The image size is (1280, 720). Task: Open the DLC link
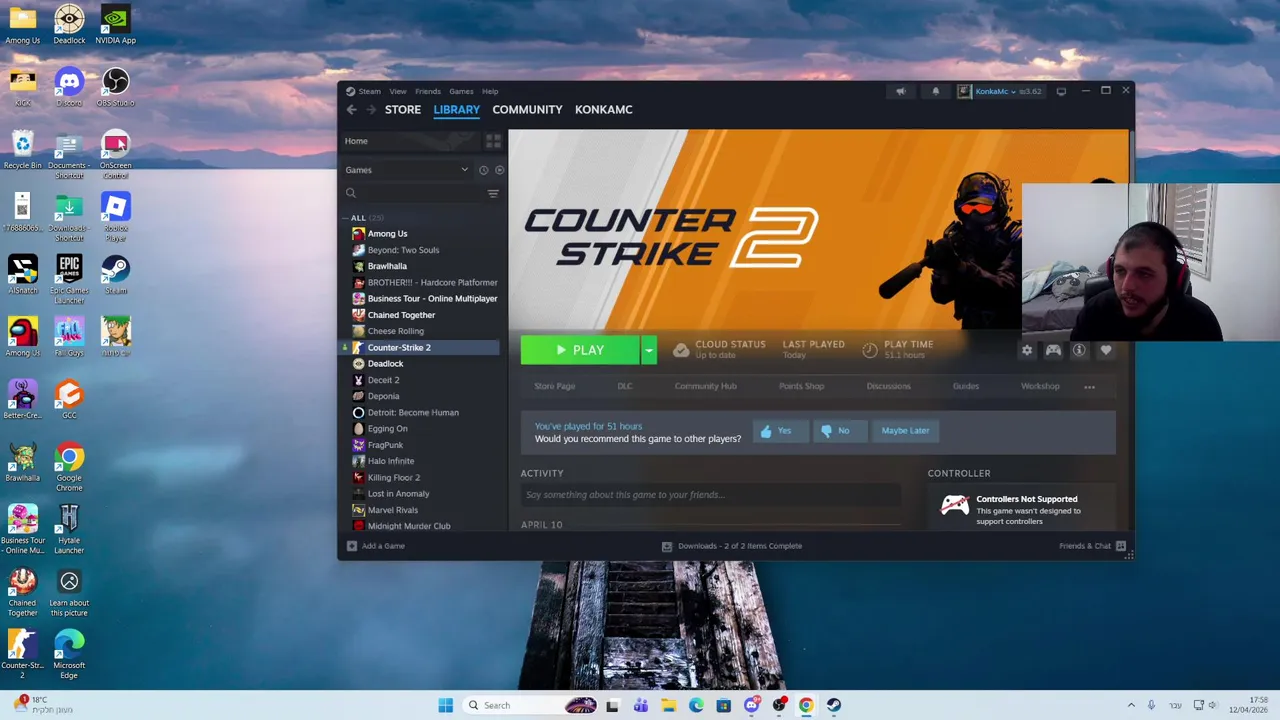click(x=625, y=386)
